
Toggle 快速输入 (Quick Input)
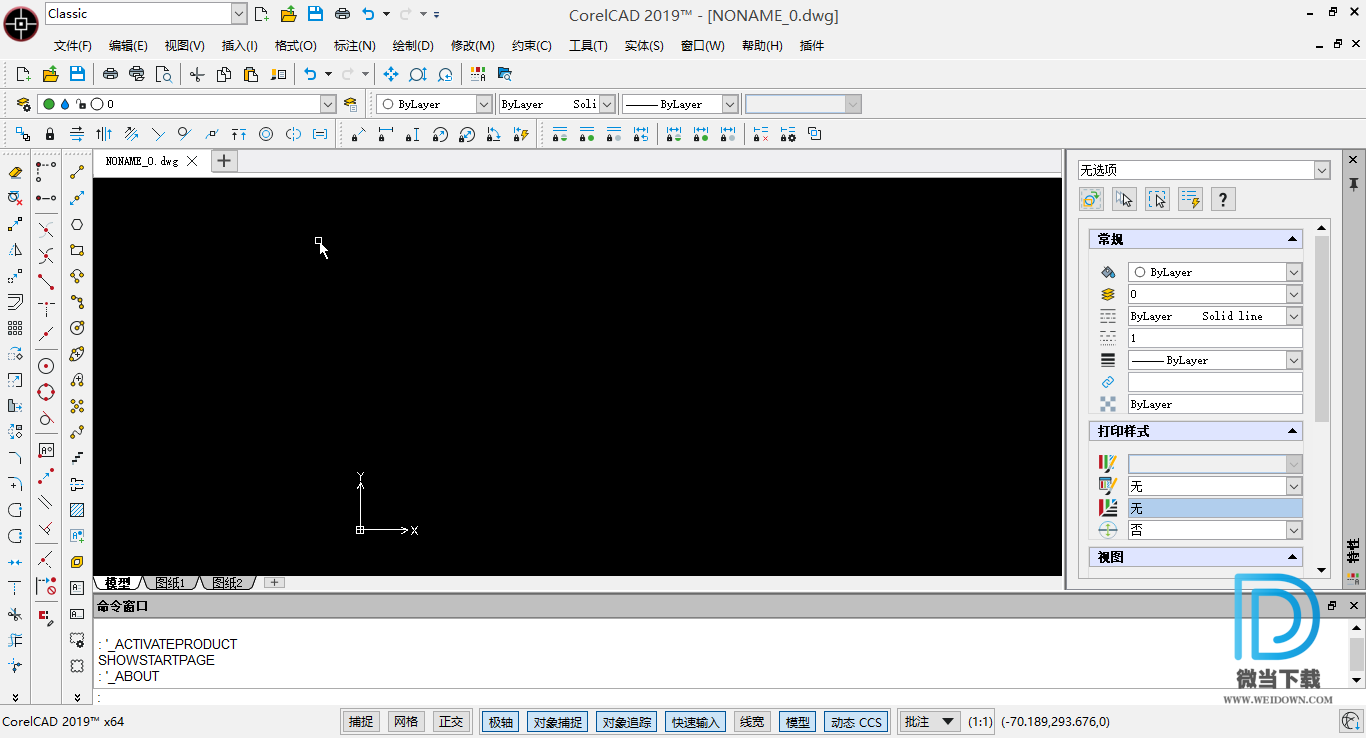[695, 722]
